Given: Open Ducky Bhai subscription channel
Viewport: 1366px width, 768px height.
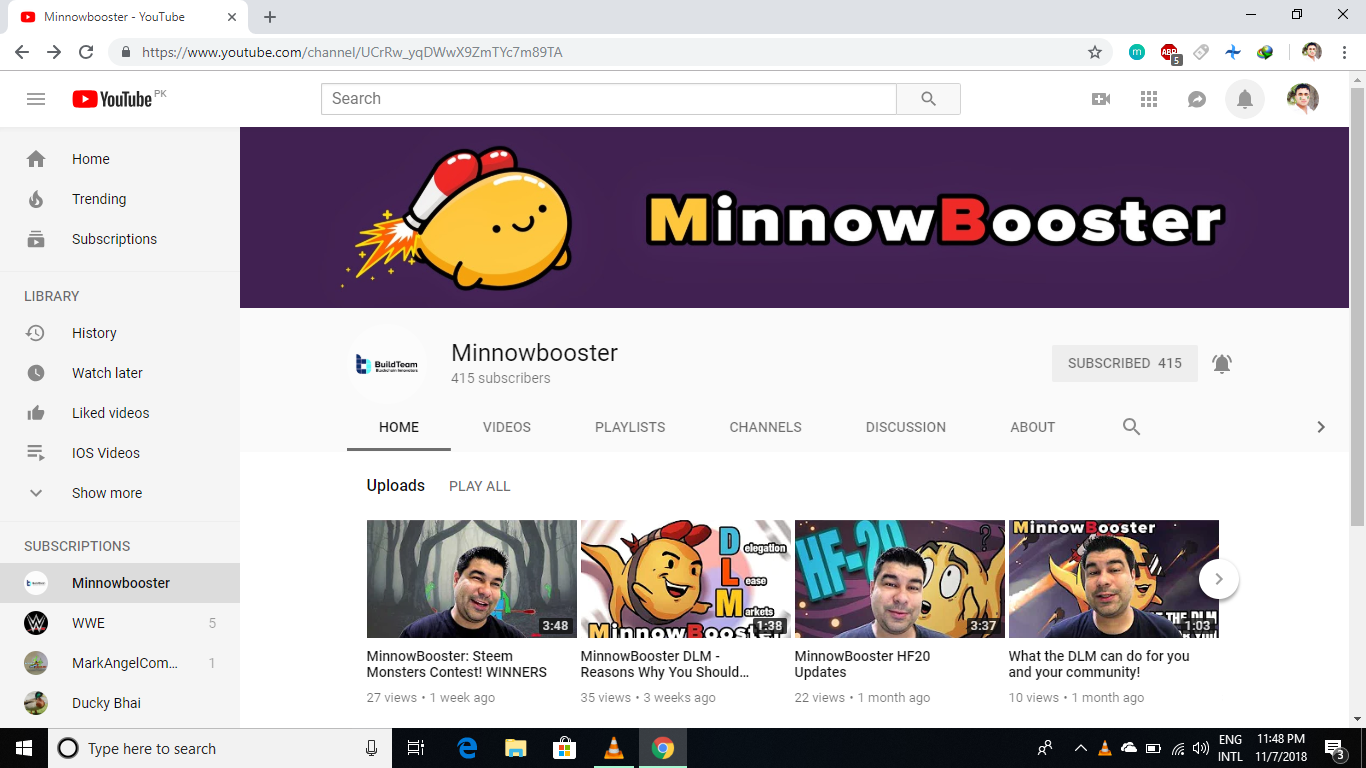Looking at the screenshot, I should click(x=120, y=703).
